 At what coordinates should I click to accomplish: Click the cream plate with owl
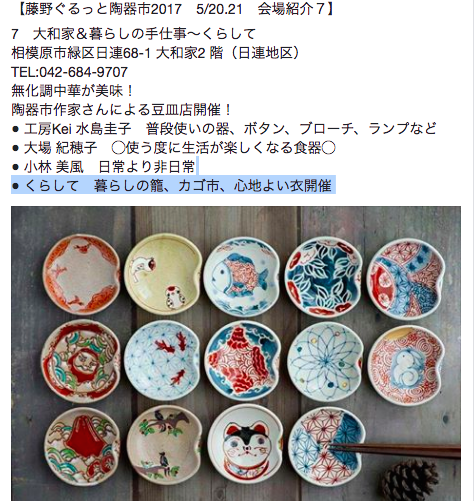(163, 274)
